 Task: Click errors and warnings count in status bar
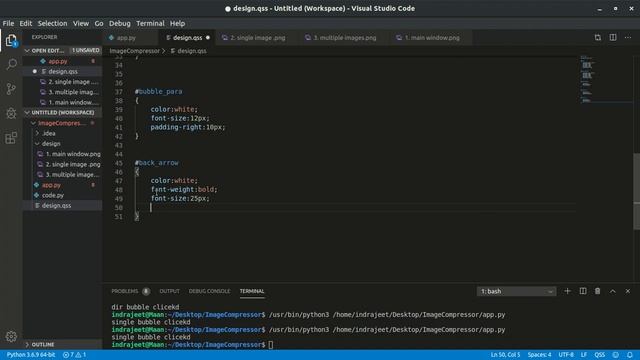74,355
